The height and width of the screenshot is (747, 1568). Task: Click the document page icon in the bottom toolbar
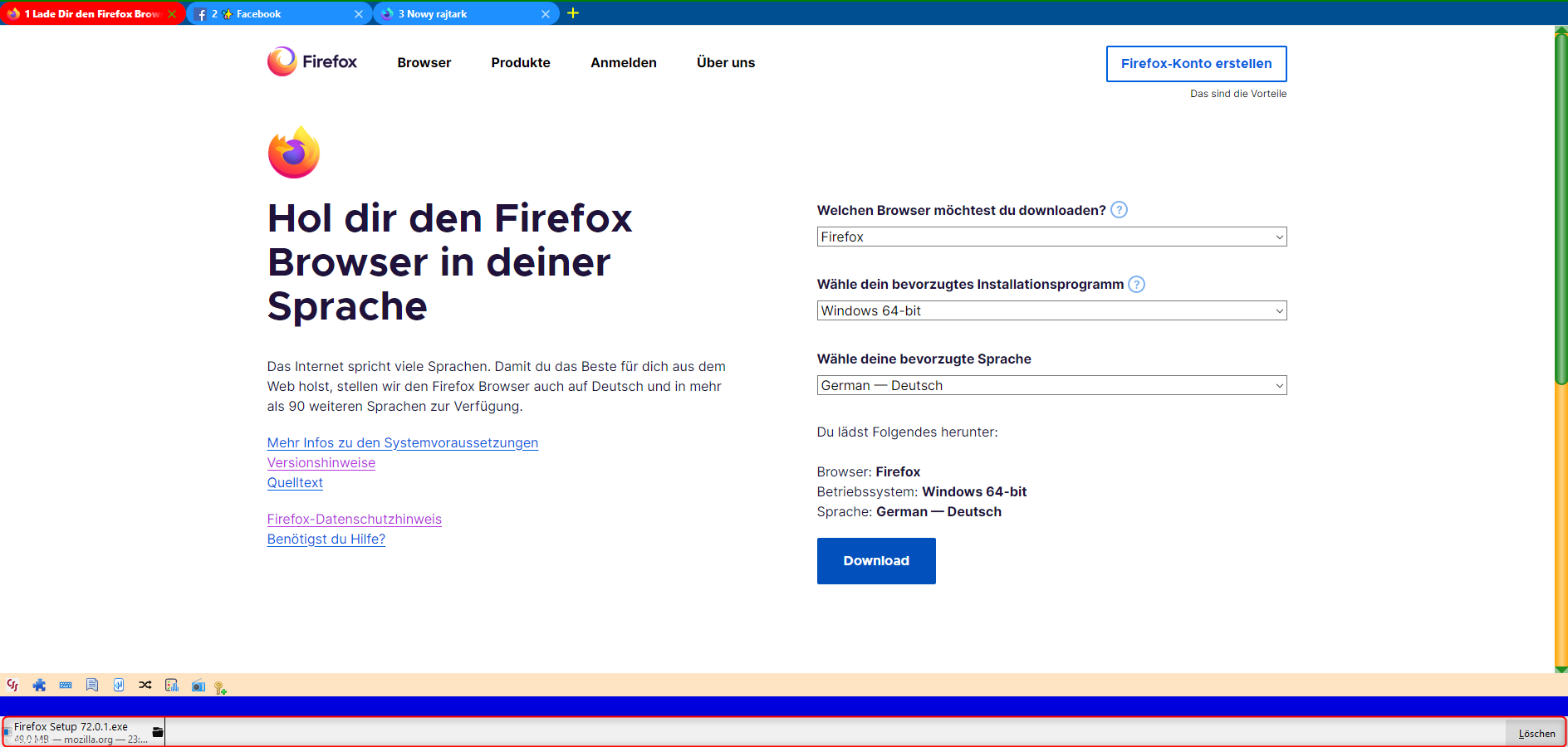[x=92, y=685]
